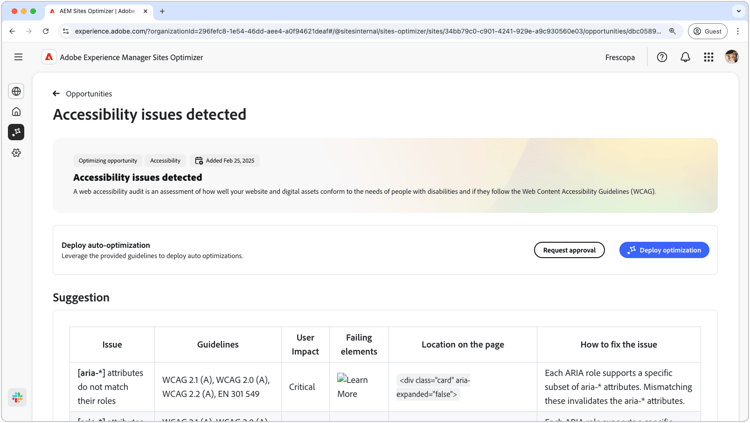Viewport: 750px width, 423px height.
Task: Click the Deploy auto-optimization heading
Action: pyautogui.click(x=106, y=245)
